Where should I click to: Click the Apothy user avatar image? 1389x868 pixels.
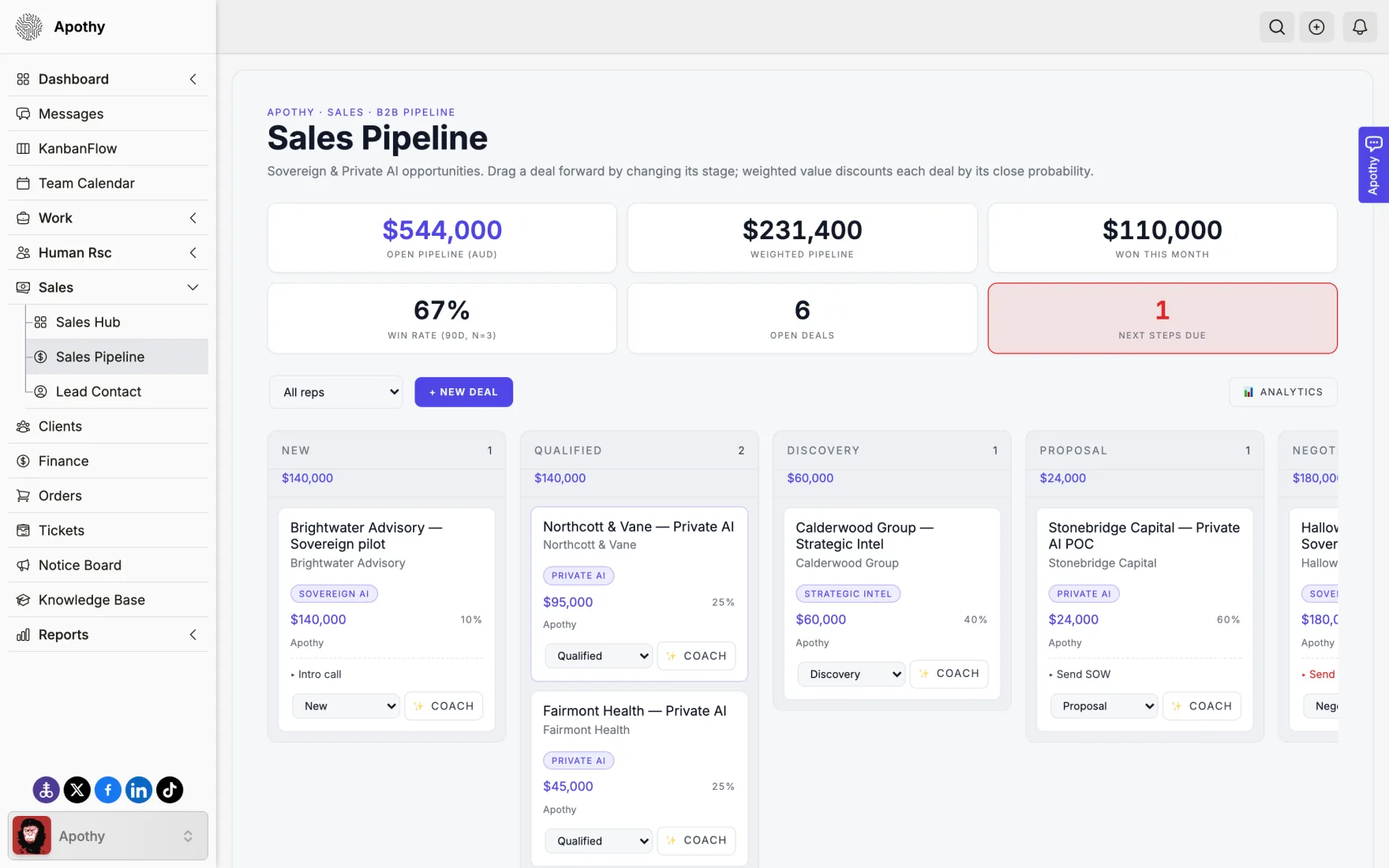click(x=32, y=836)
